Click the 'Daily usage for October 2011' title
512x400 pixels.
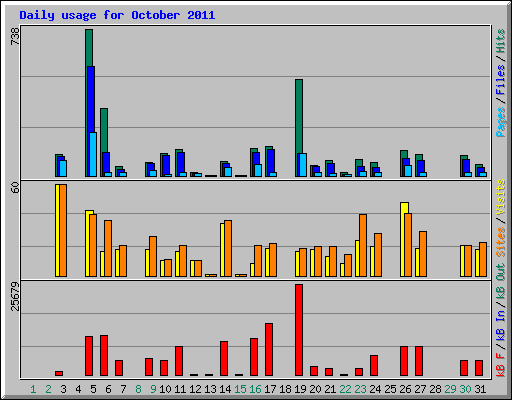[117, 15]
